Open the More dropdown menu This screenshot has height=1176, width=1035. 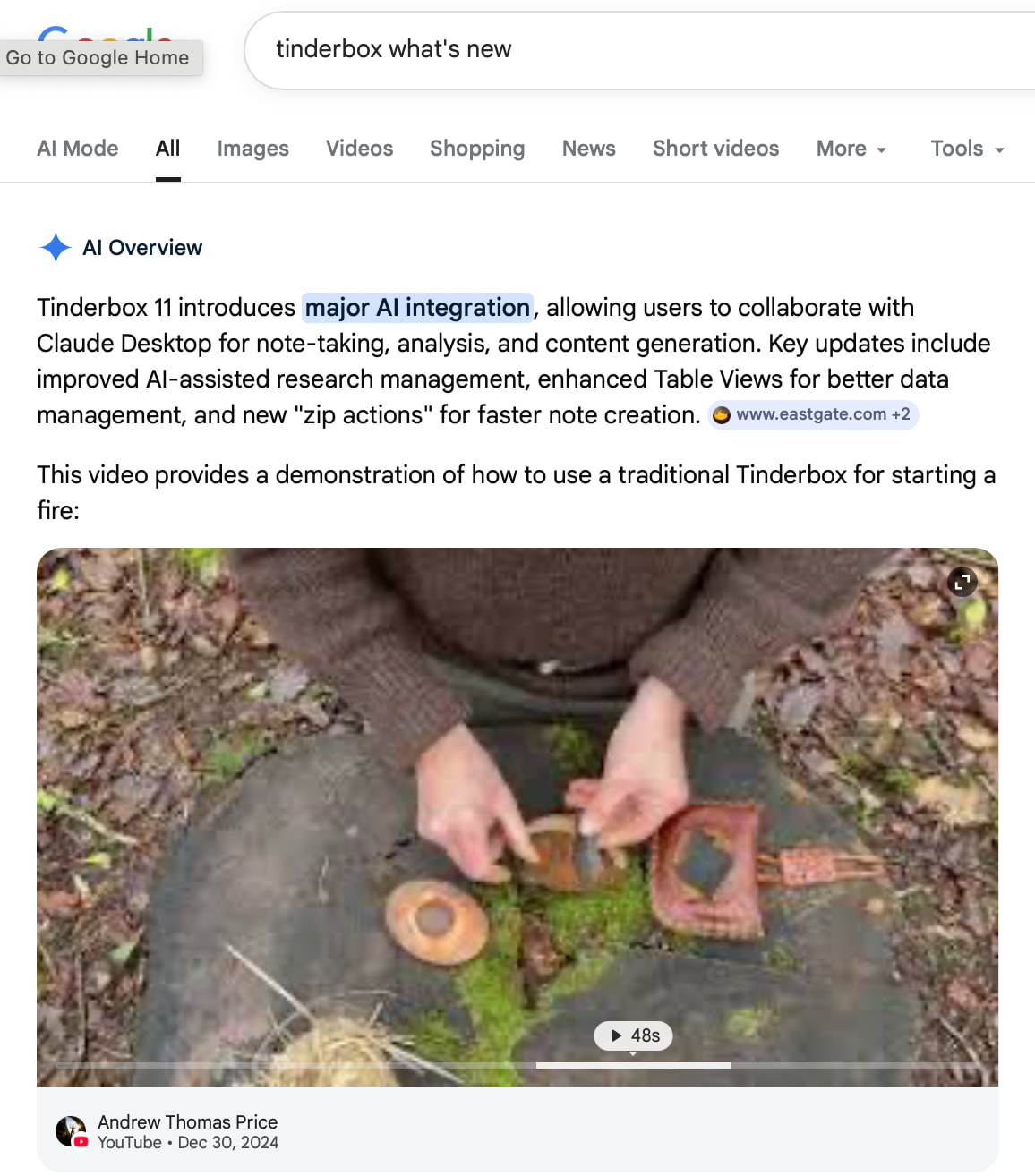tap(851, 149)
